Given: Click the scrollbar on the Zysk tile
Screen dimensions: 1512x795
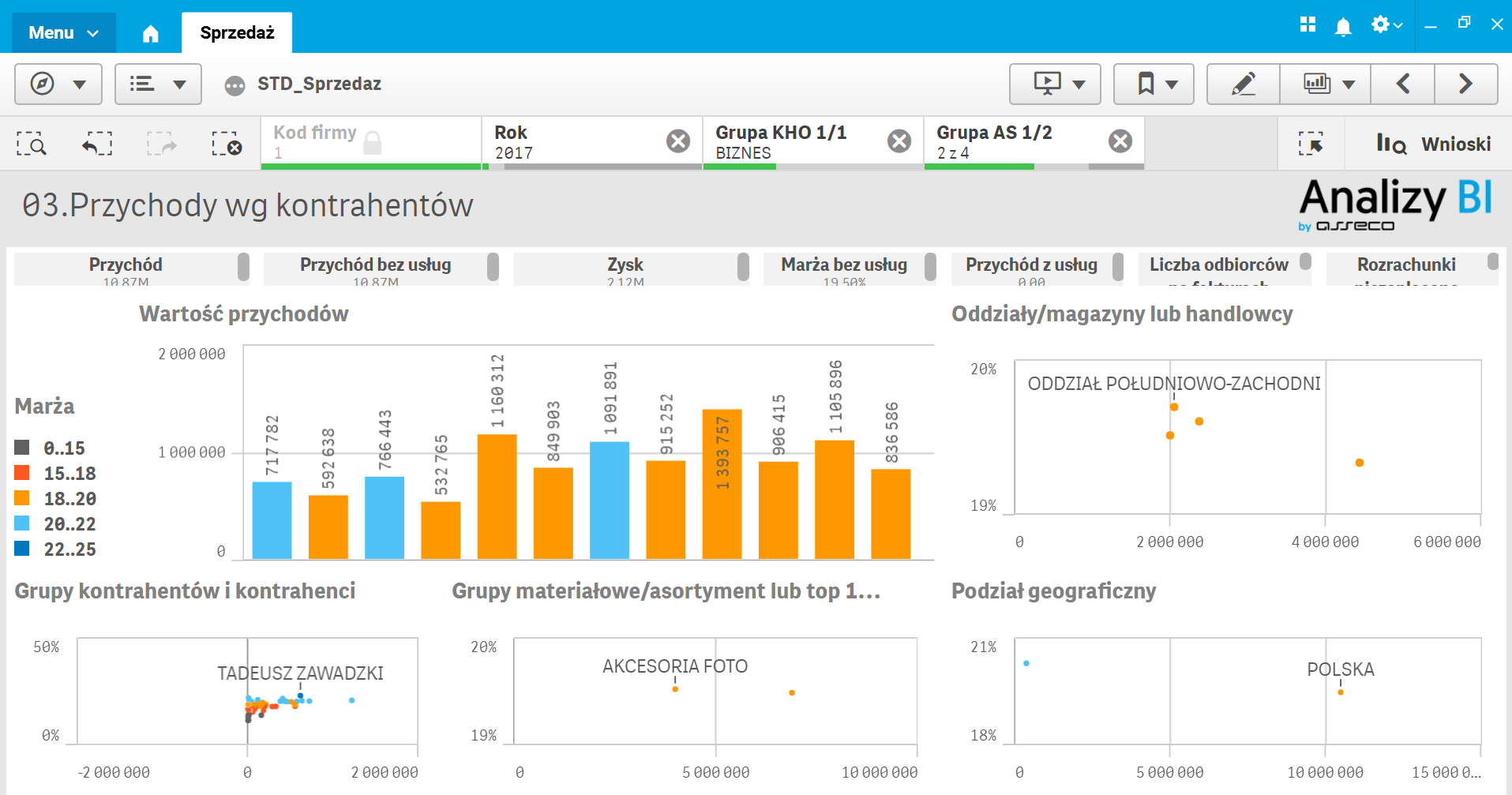Looking at the screenshot, I should [743, 268].
